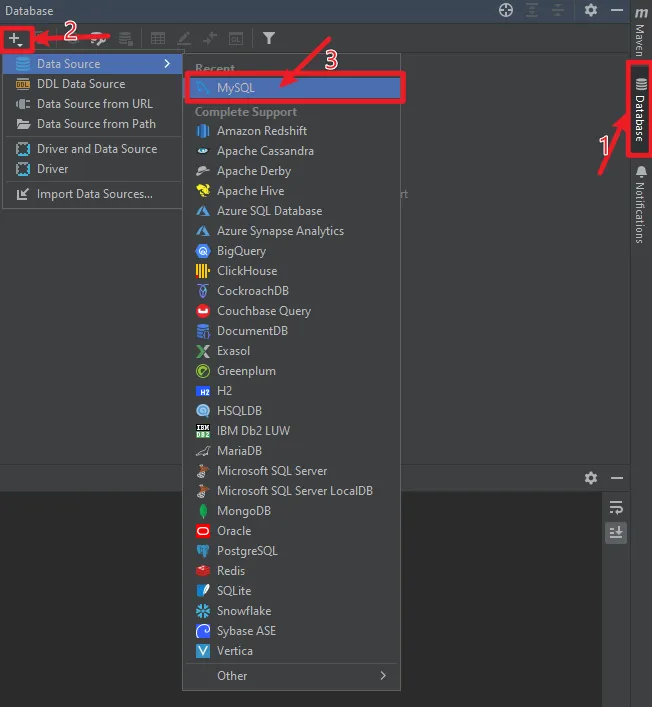Screen dimensions: 652x707
Task: Click the edit pencil toolbar icon
Action: 184,38
